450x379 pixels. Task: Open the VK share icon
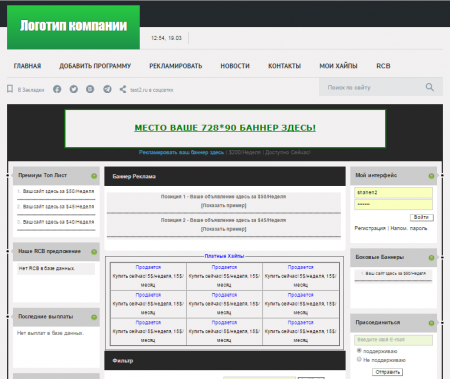[x=90, y=89]
